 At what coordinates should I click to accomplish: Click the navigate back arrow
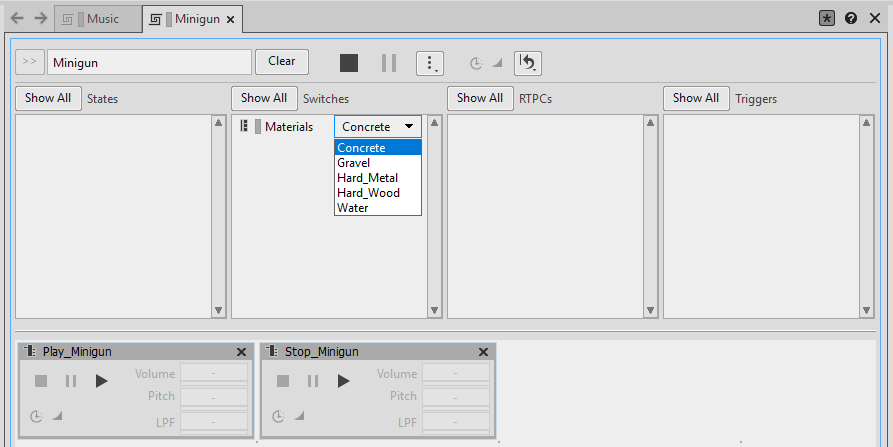[17, 18]
